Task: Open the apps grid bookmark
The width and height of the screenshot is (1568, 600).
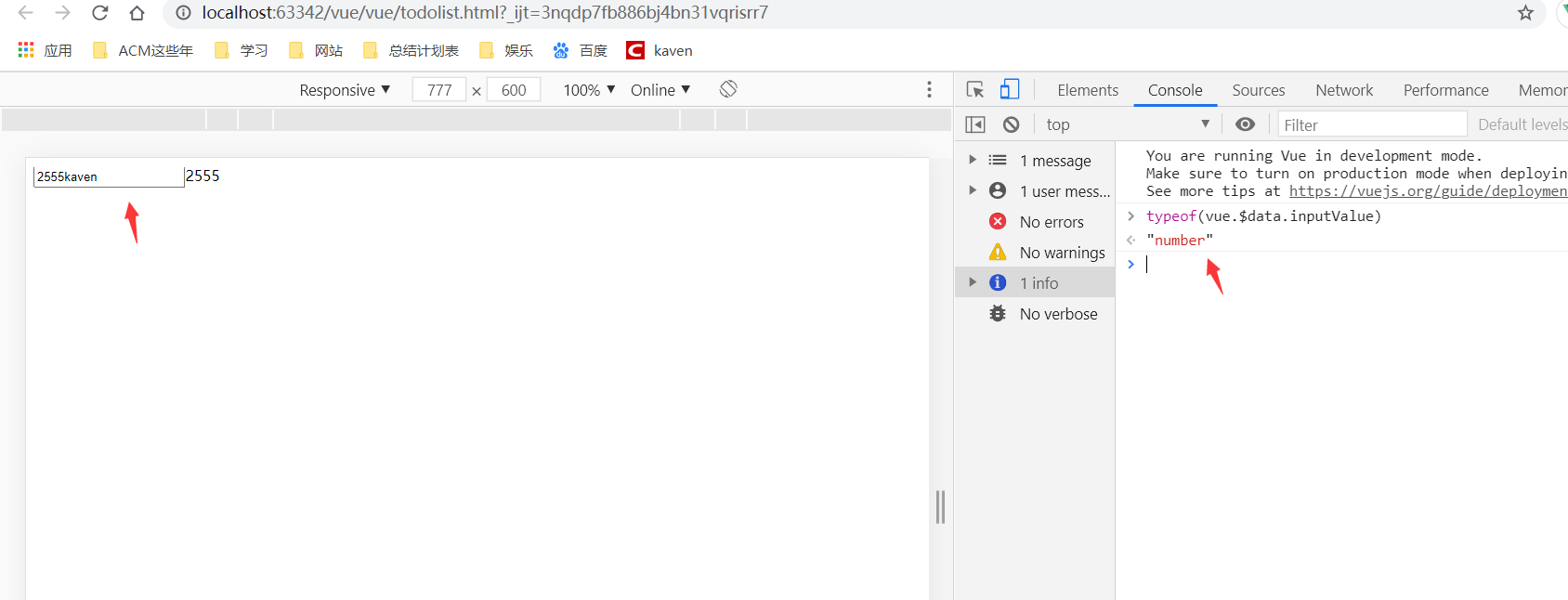Action: click(45, 50)
